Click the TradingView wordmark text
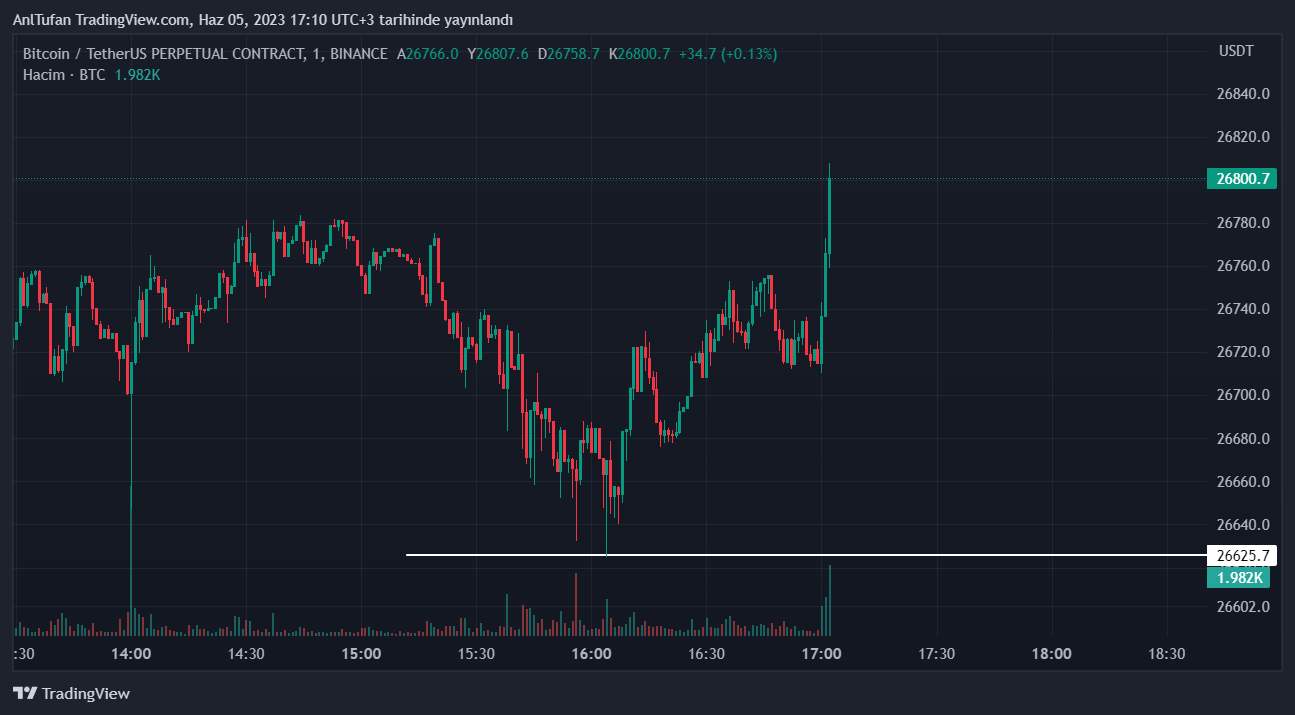This screenshot has width=1295, height=715. point(86,694)
